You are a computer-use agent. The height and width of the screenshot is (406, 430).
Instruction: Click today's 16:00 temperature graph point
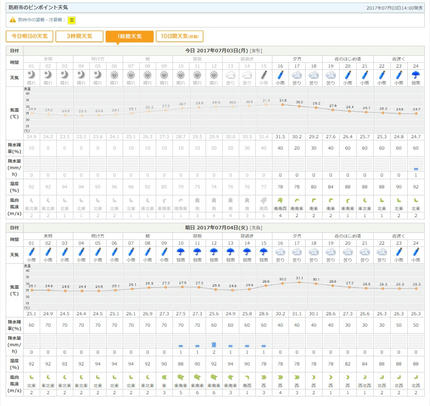coord(283,105)
